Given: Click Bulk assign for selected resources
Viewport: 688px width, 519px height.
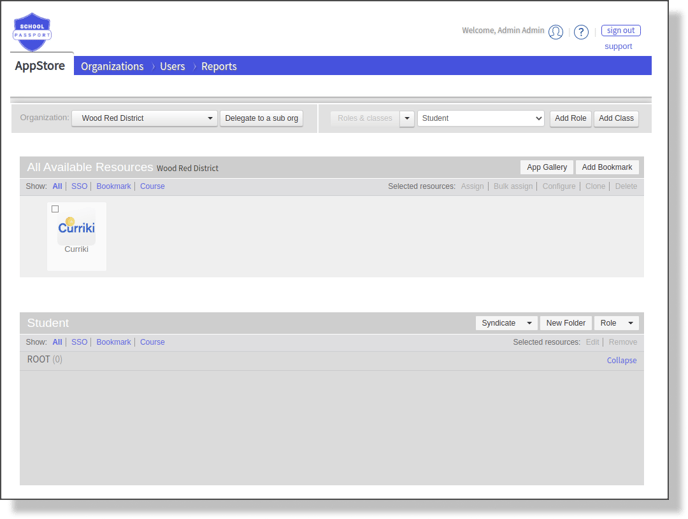Looking at the screenshot, I should [x=513, y=186].
